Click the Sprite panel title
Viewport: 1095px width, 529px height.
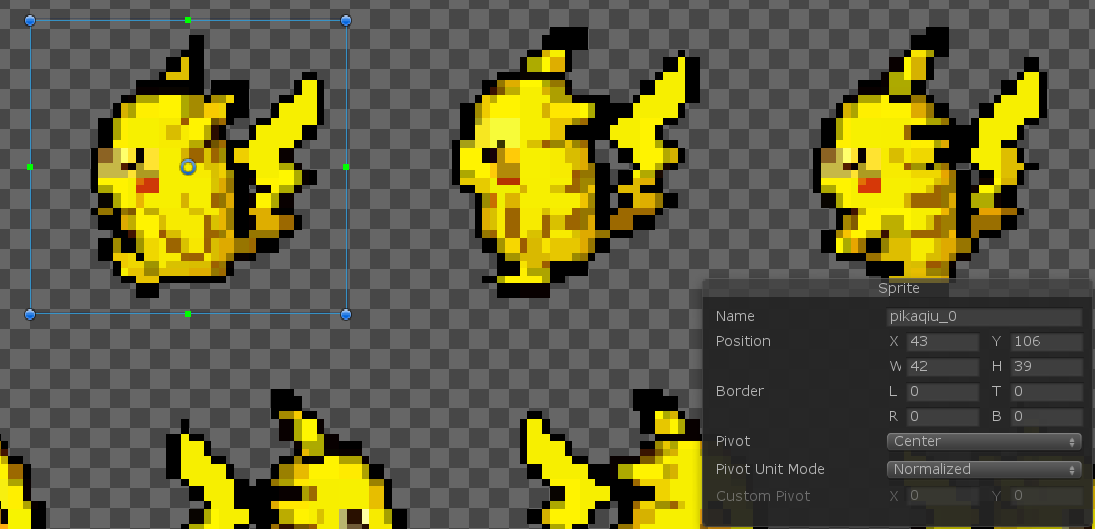point(899,288)
